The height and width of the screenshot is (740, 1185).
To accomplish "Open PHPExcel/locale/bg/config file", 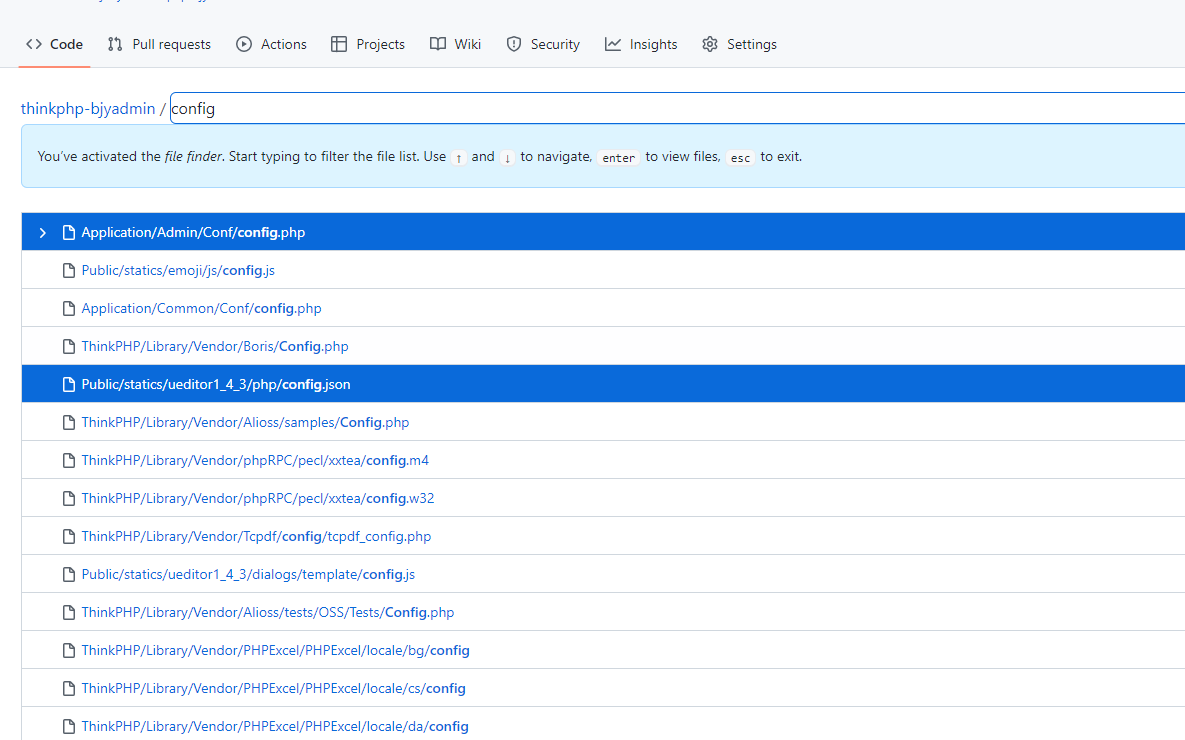I will tap(276, 650).
